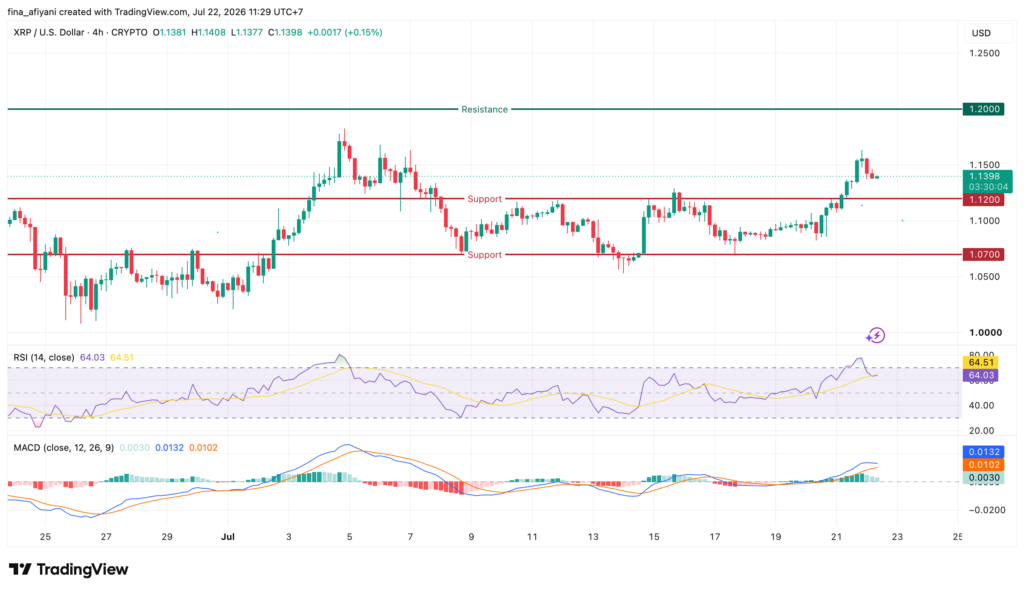This screenshot has height=592, width=1024.
Task: Click the 4h interval label in header
Action: (97, 32)
